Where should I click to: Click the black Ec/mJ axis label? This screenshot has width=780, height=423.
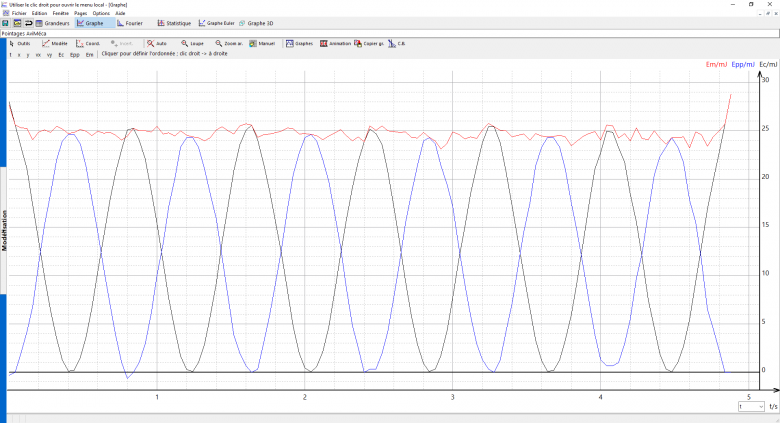(x=768, y=64)
